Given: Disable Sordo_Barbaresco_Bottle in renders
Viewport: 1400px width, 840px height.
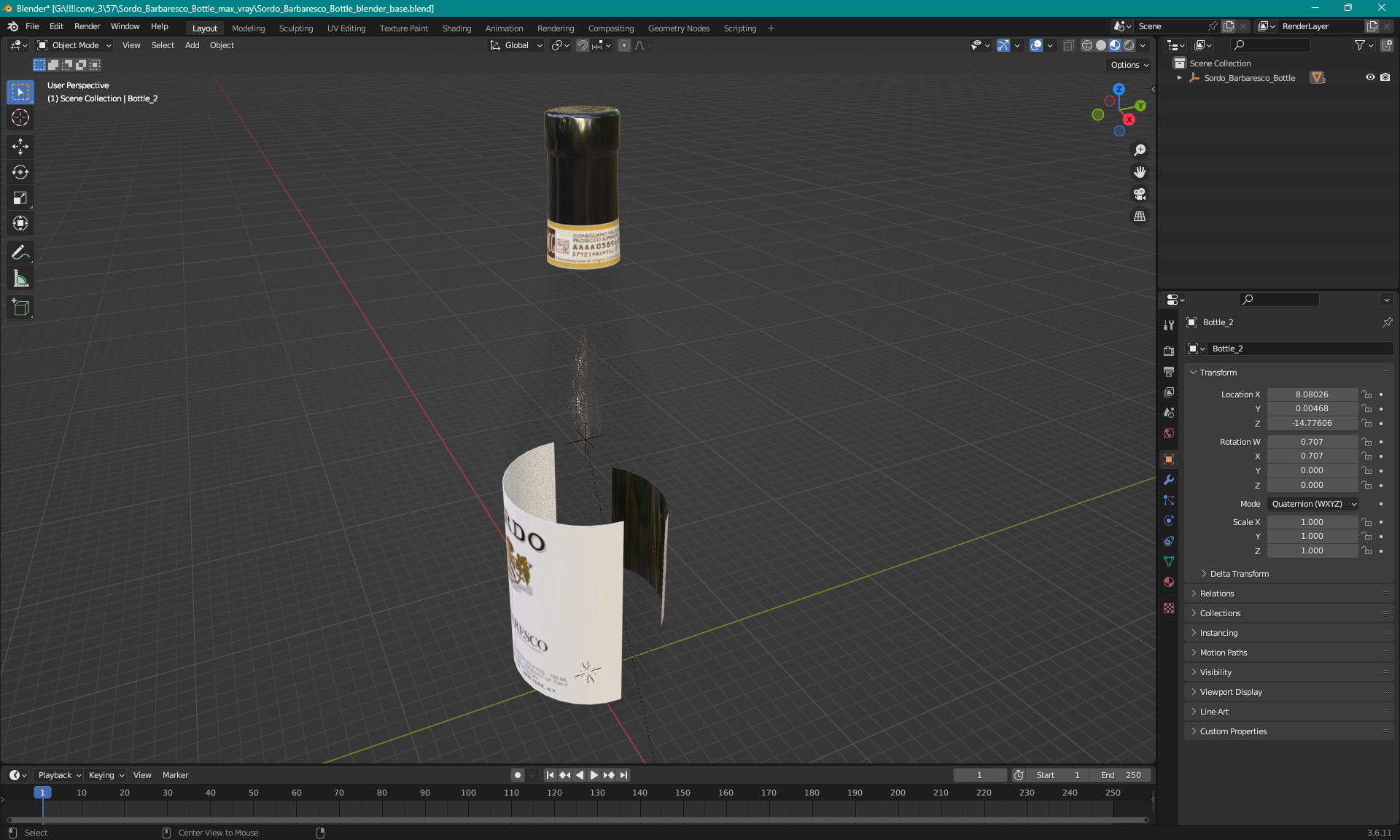Looking at the screenshot, I should pos(1385,77).
